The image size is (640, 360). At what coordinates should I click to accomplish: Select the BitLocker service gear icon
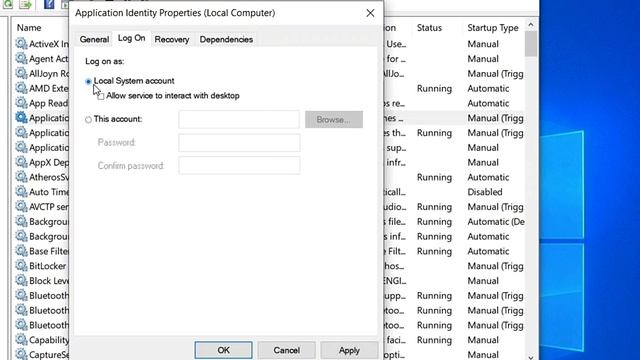(x=21, y=265)
